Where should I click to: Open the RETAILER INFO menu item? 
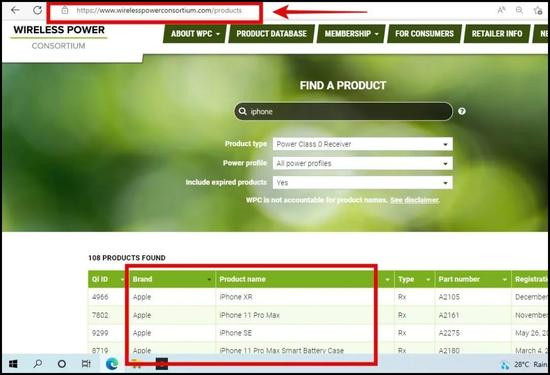[497, 34]
